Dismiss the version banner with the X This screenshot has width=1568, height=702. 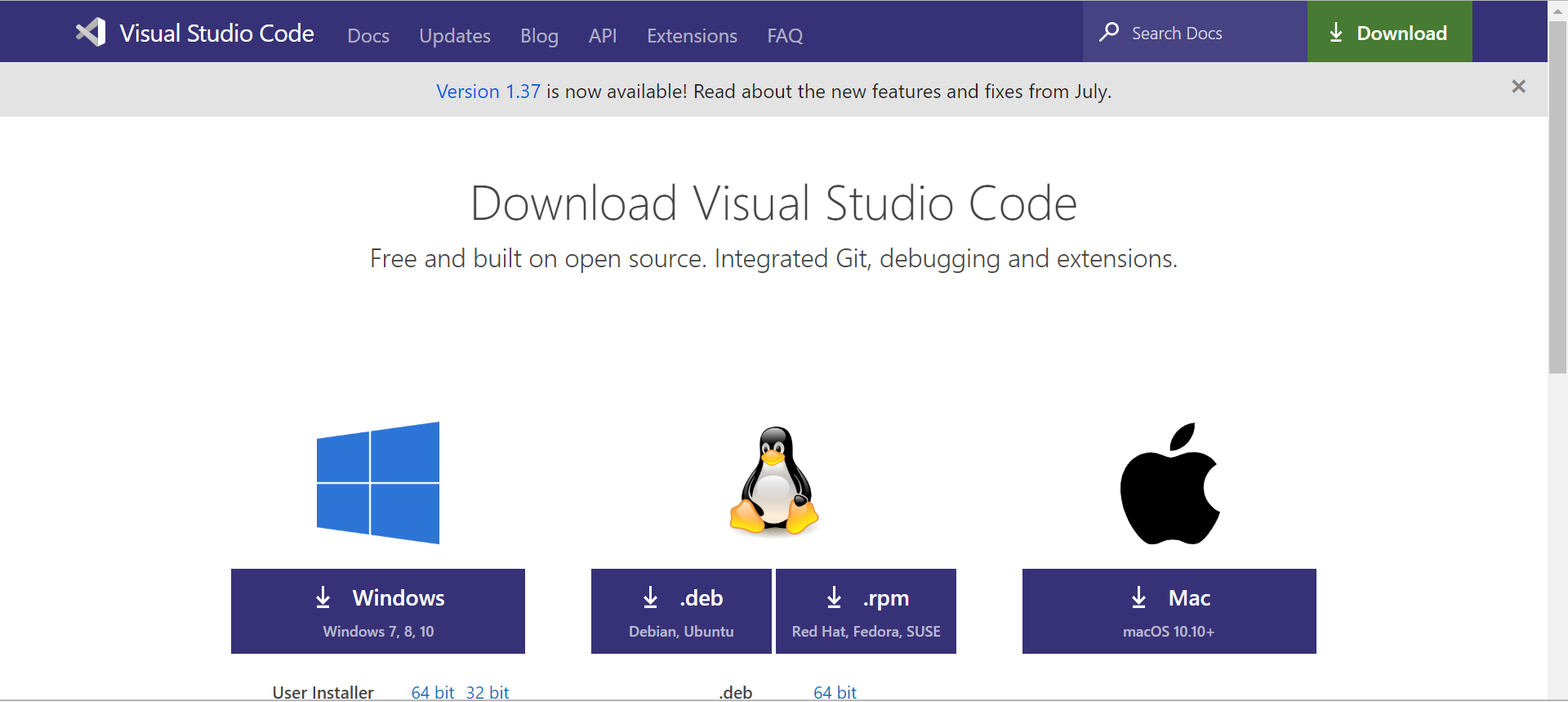[x=1518, y=87]
